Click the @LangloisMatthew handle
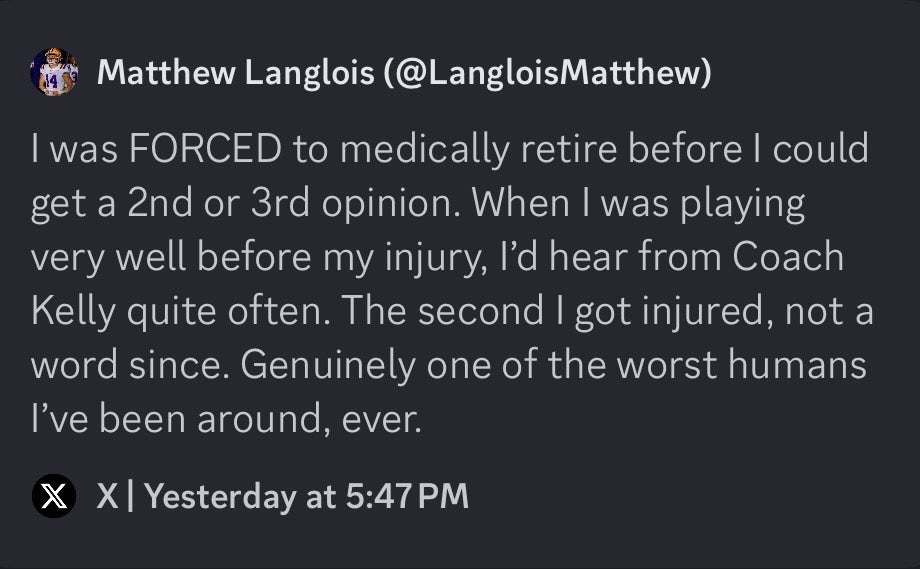Viewport: 920px width, 569px height. (547, 73)
